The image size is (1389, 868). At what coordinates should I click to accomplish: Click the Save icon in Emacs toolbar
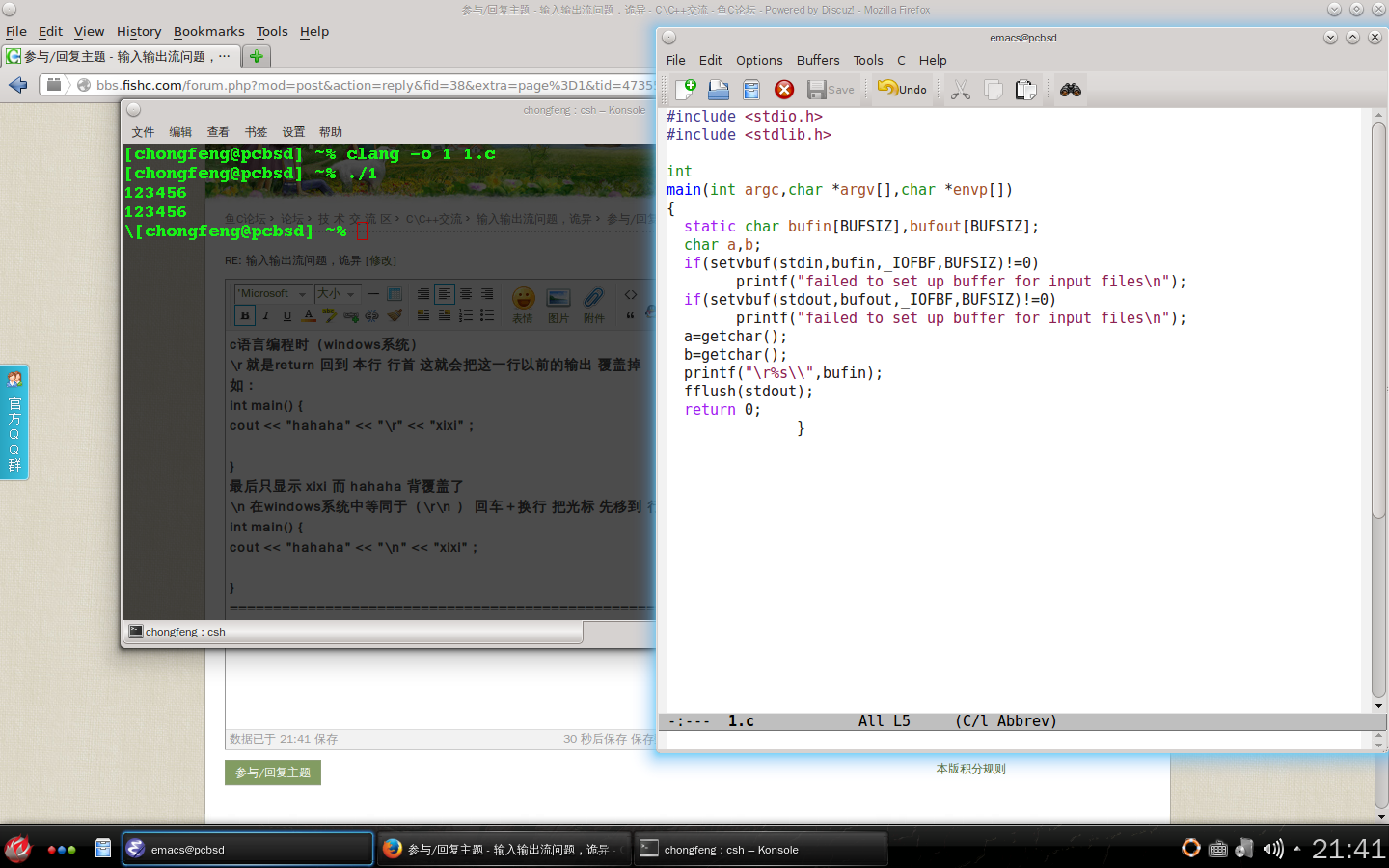click(x=831, y=90)
